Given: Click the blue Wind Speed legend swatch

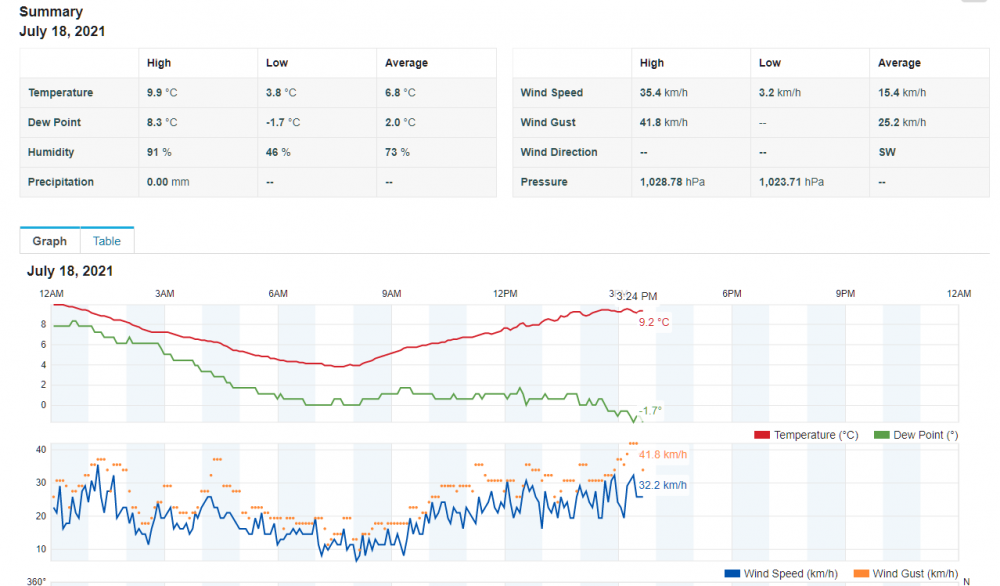Looking at the screenshot, I should 732,573.
